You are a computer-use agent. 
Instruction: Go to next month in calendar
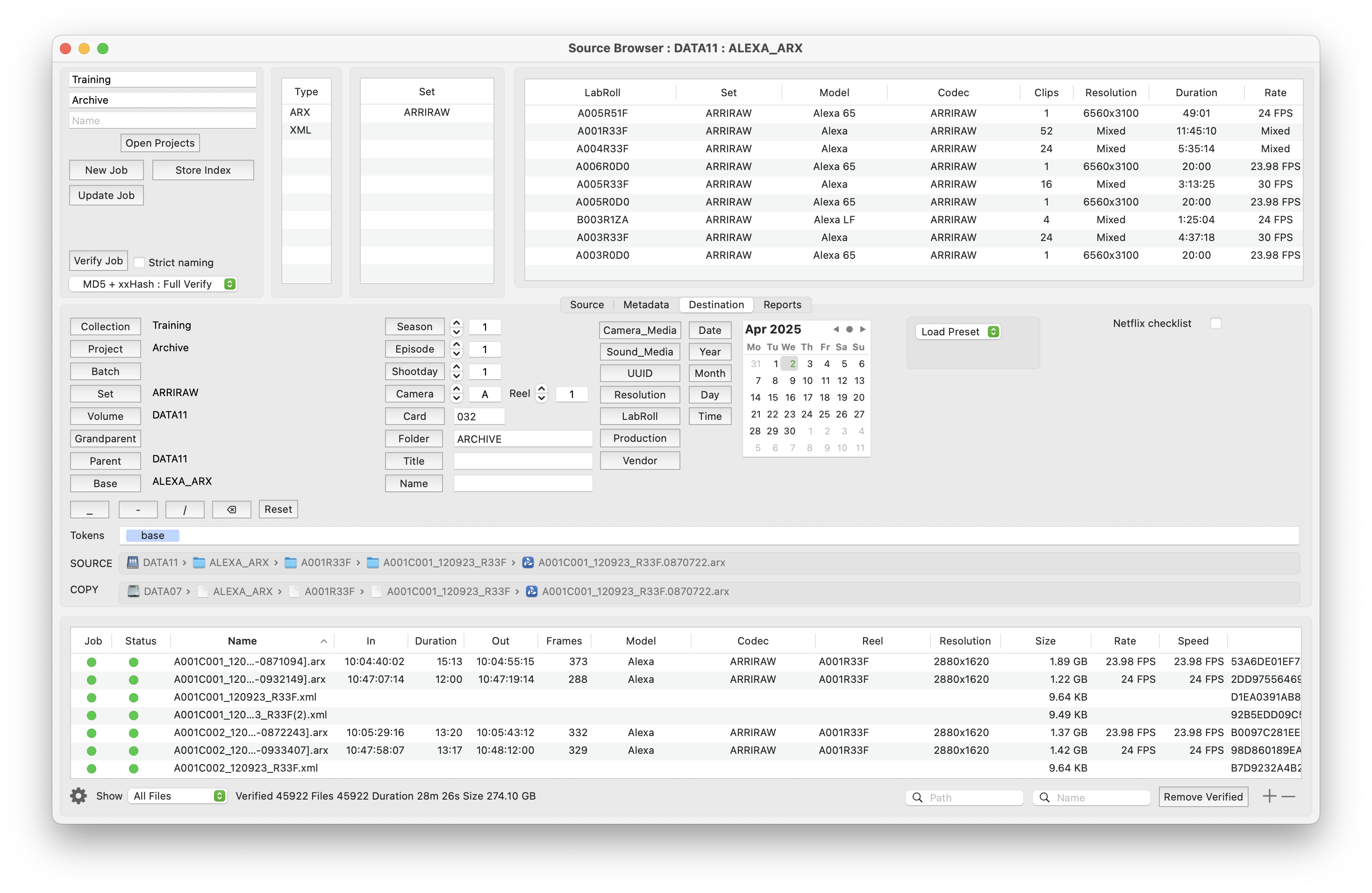coord(862,329)
